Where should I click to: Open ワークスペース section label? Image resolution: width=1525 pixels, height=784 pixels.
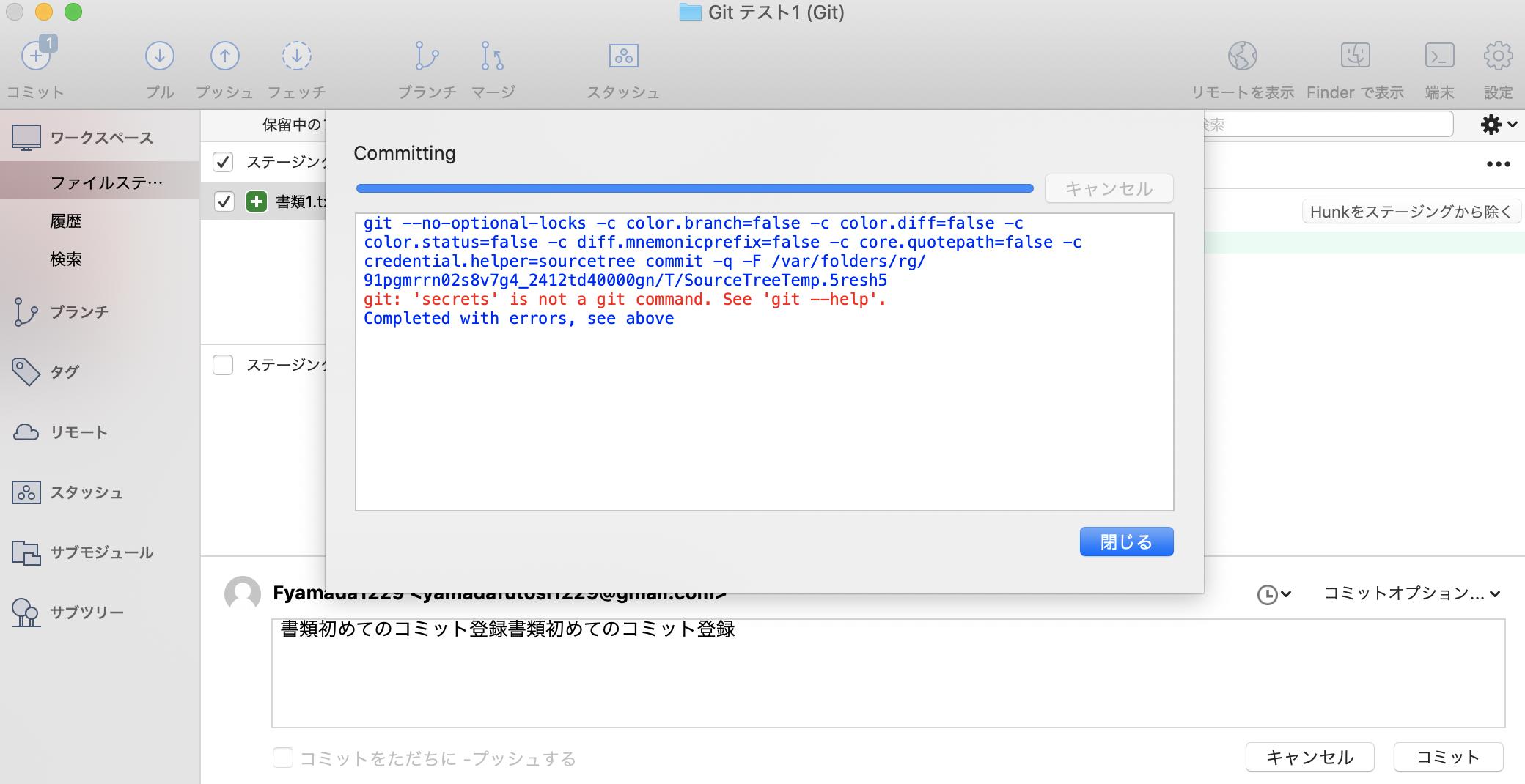click(101, 138)
